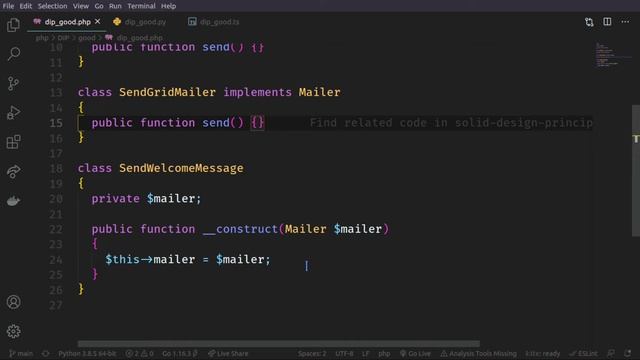This screenshot has height=360, width=640.
Task: Click the __construct method name on line 22
Action: tap(240, 229)
